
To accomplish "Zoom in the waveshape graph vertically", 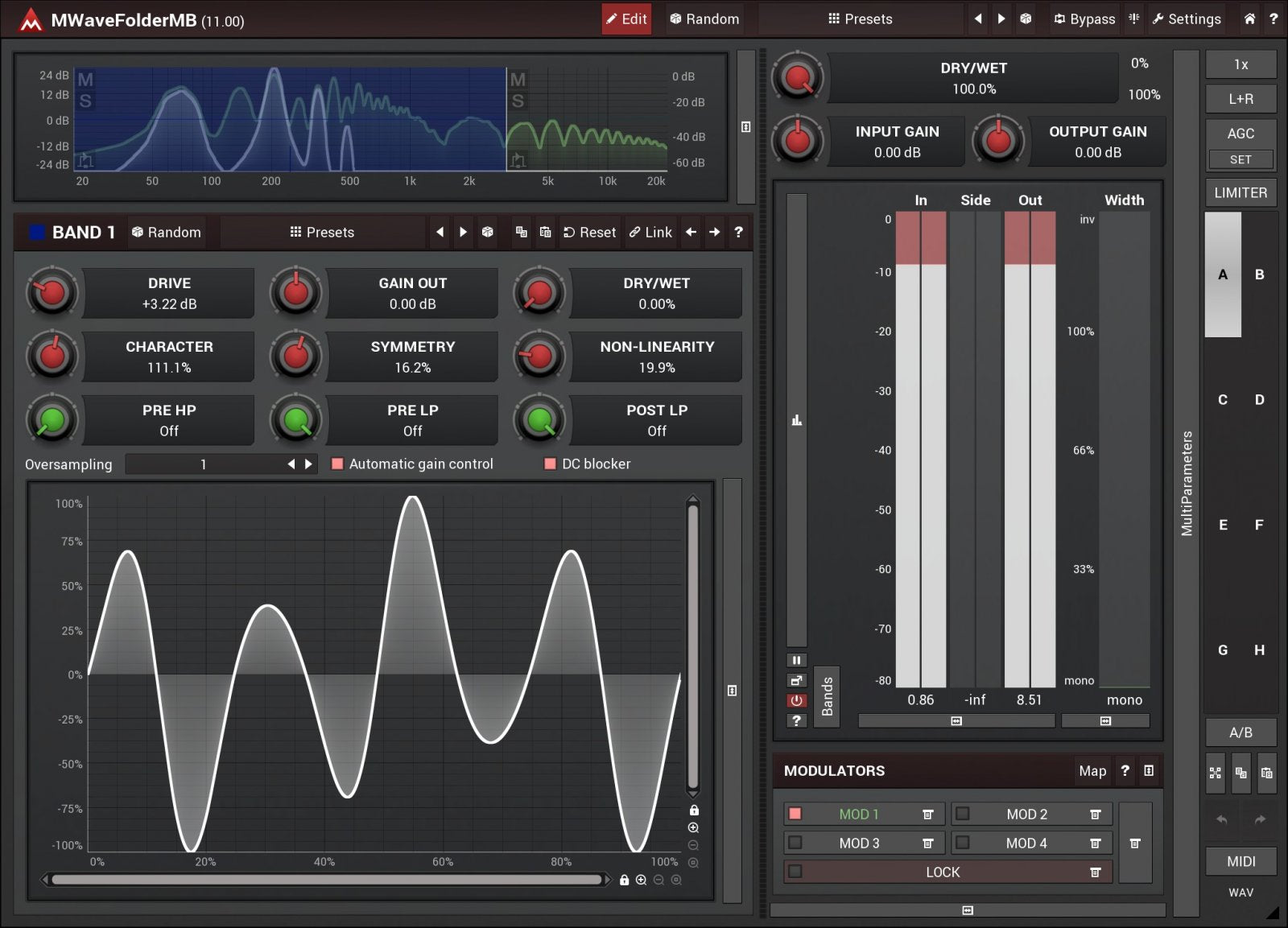I will (693, 827).
